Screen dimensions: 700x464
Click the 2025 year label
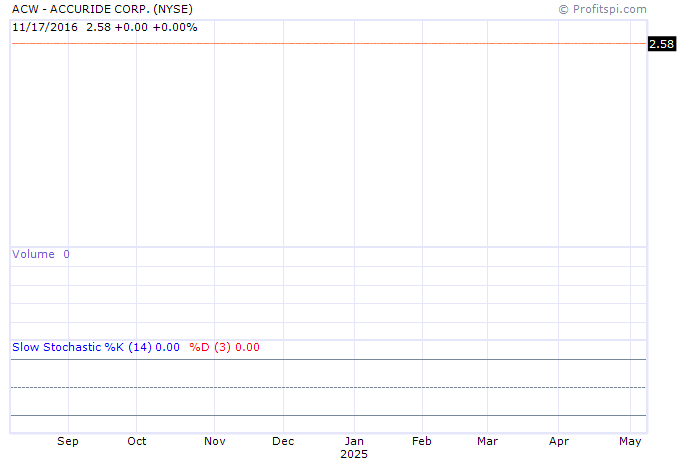[354, 454]
